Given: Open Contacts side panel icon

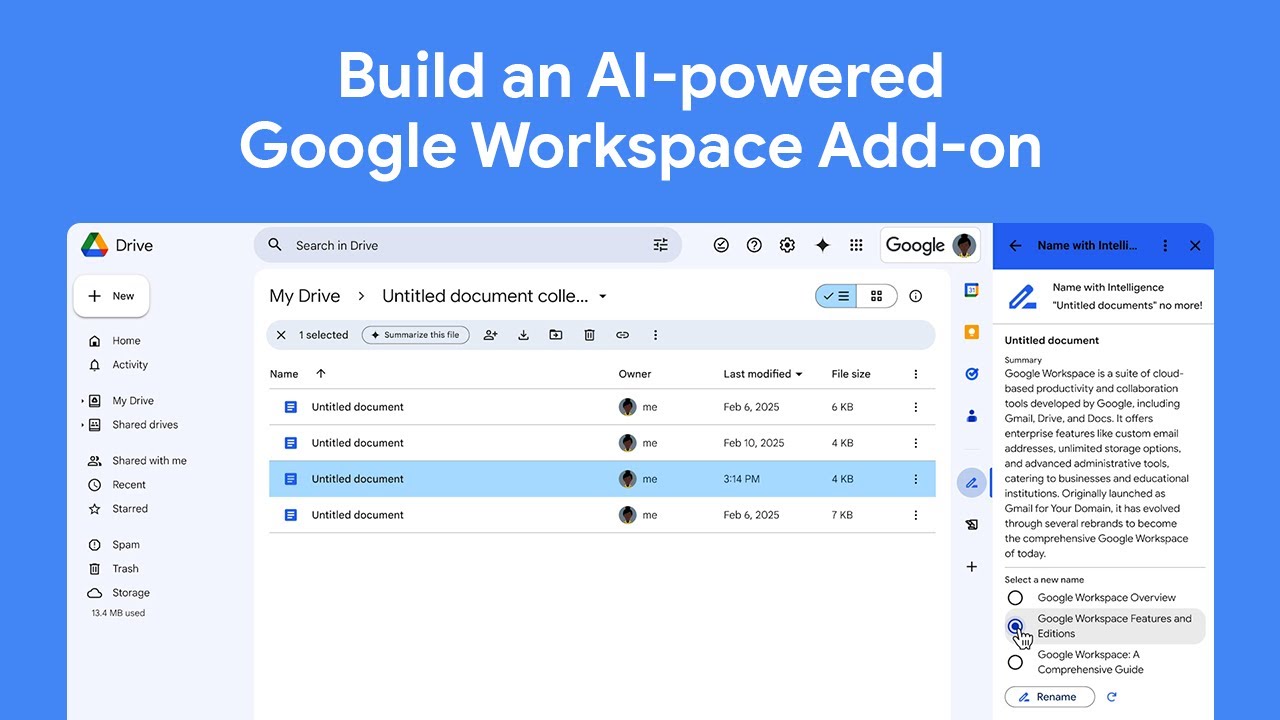Looking at the screenshot, I should [x=971, y=416].
